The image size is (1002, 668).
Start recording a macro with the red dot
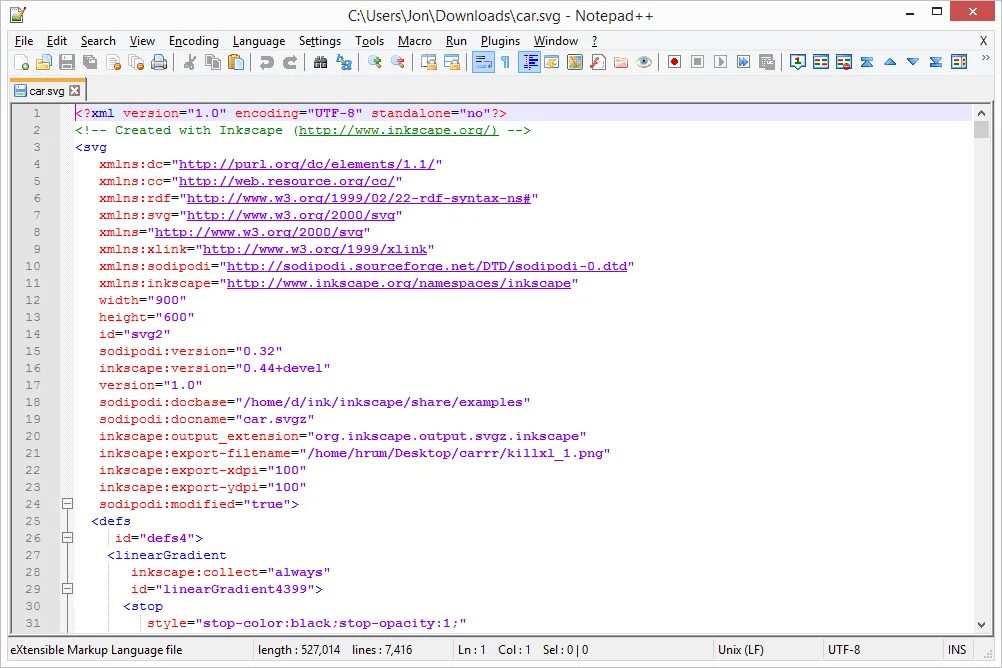[674, 62]
